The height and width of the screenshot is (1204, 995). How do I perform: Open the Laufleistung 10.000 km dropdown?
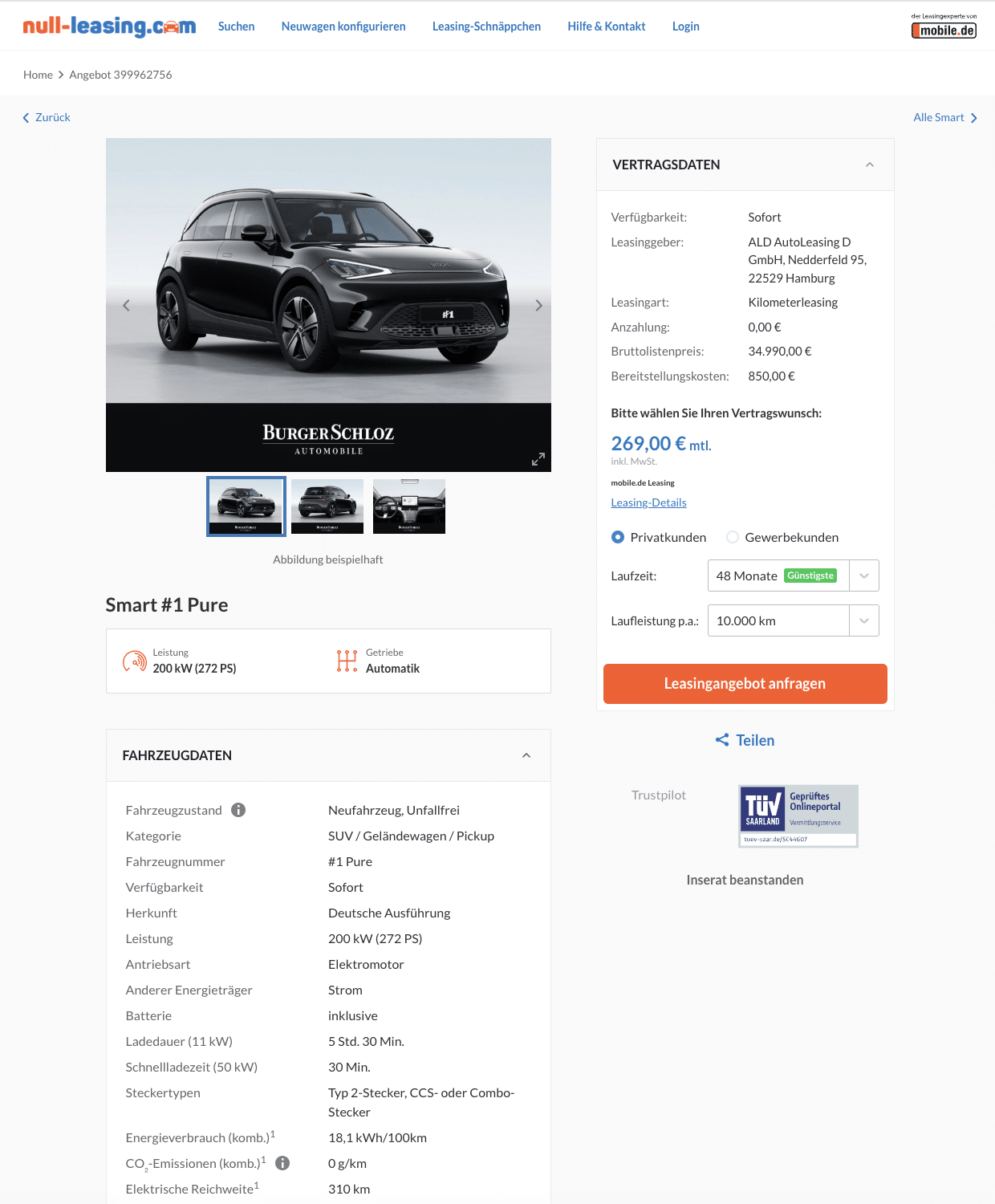coord(794,620)
